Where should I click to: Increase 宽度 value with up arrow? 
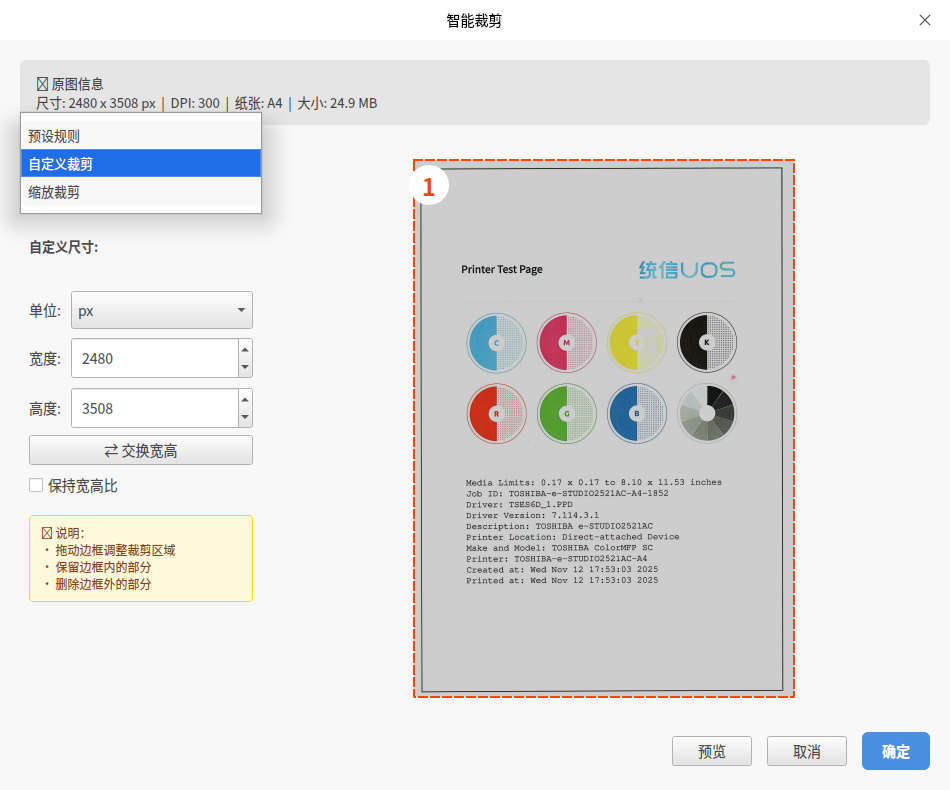(x=245, y=349)
